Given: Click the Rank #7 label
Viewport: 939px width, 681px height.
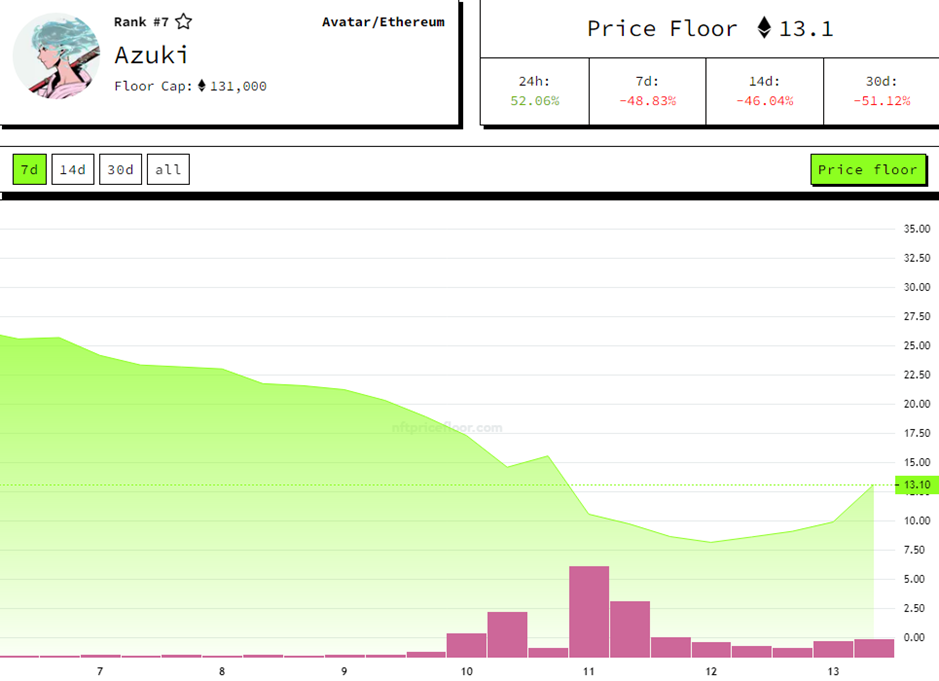Looking at the screenshot, I should [x=141, y=22].
